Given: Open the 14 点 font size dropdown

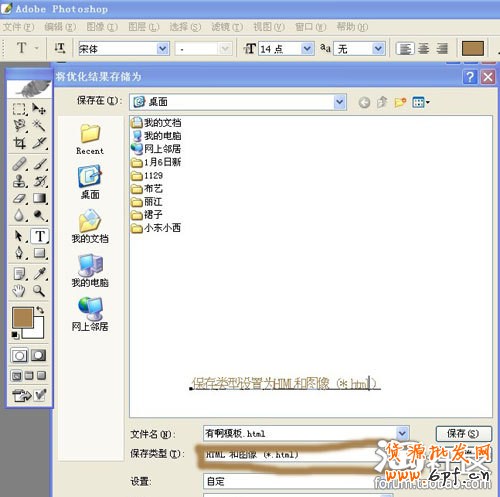Looking at the screenshot, I should (x=307, y=49).
